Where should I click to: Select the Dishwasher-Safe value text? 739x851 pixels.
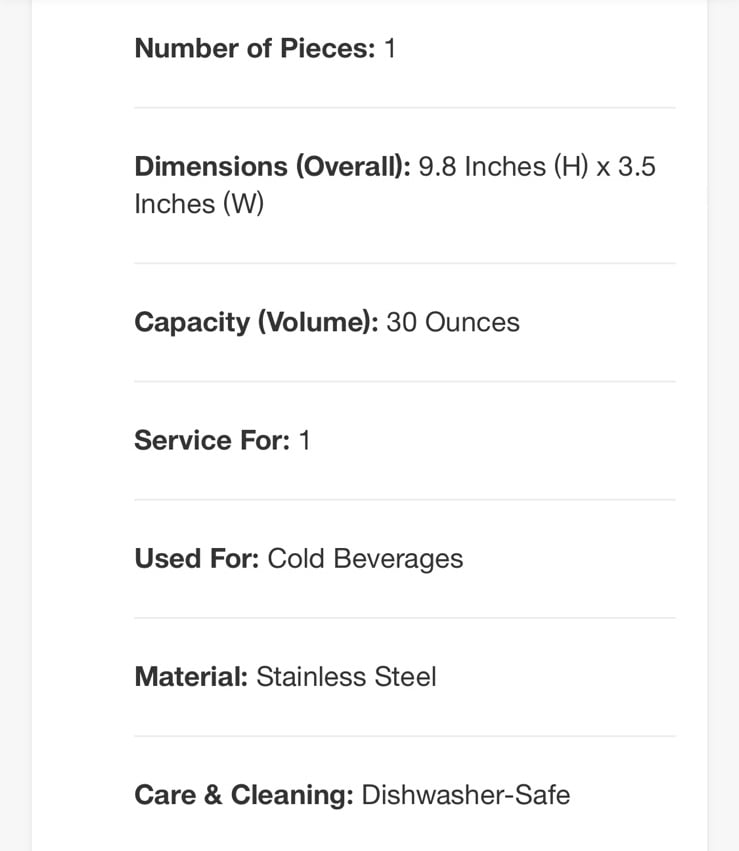pos(466,795)
